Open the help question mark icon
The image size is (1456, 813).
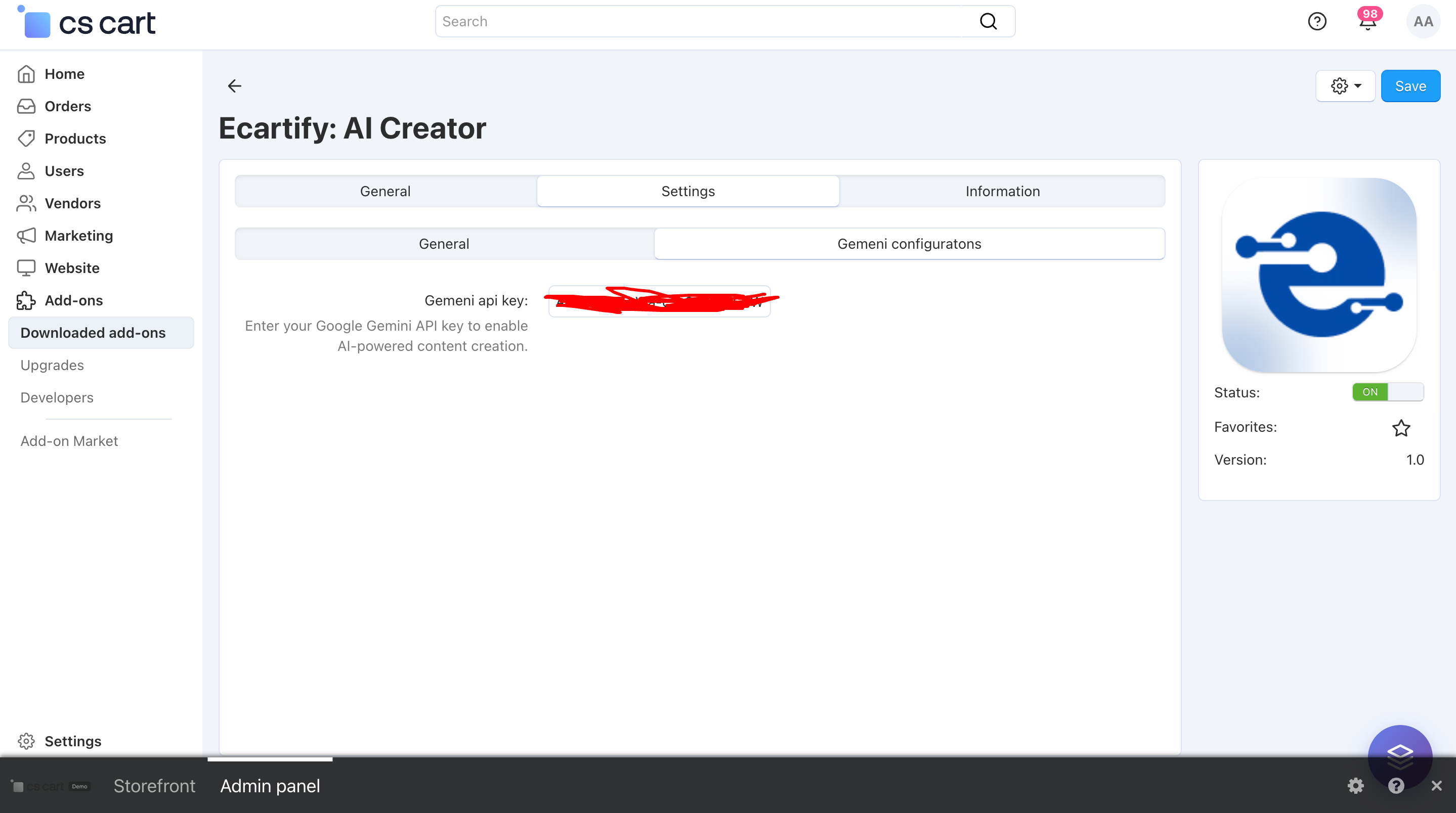click(1317, 21)
